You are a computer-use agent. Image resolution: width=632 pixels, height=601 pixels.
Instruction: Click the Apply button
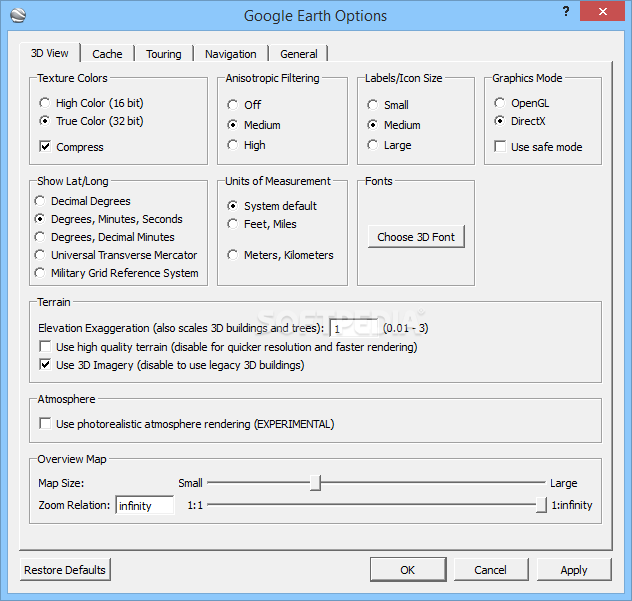pos(574,570)
